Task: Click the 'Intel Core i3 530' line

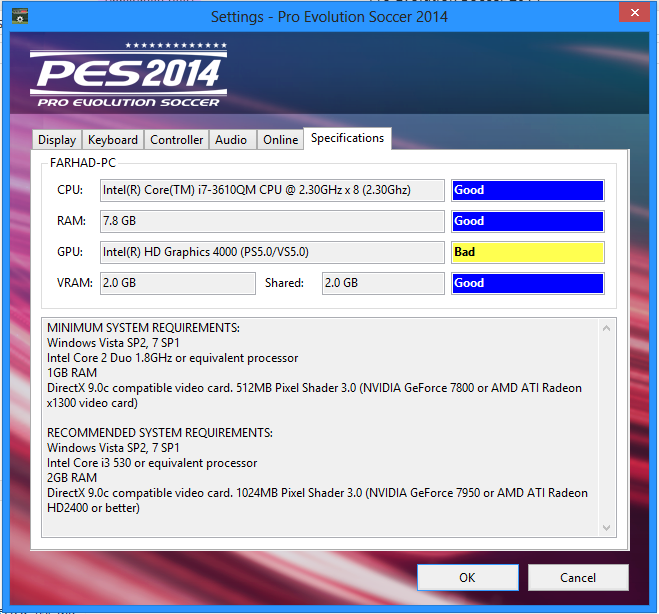Action: coord(152,463)
